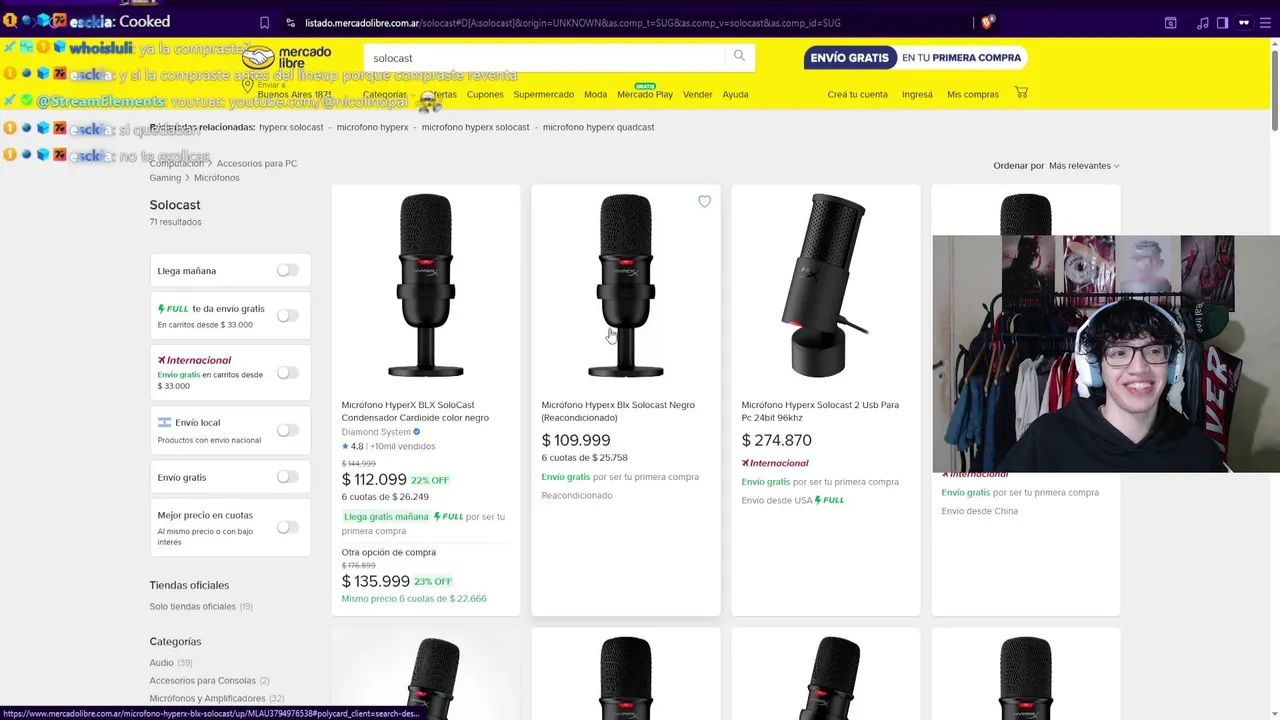Open Moda in the navigation bar
The image size is (1280, 720).
click(x=595, y=94)
